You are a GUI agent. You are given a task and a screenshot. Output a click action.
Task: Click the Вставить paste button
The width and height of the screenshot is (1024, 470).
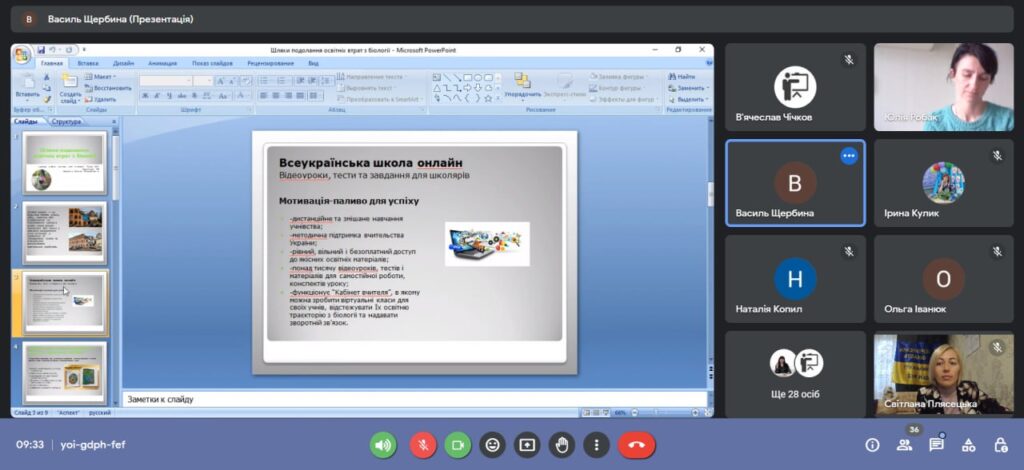tap(27, 87)
